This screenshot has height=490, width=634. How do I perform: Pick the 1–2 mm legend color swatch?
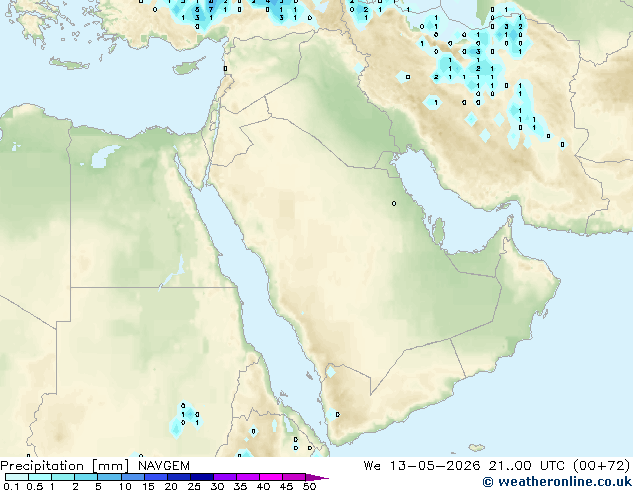point(63,477)
